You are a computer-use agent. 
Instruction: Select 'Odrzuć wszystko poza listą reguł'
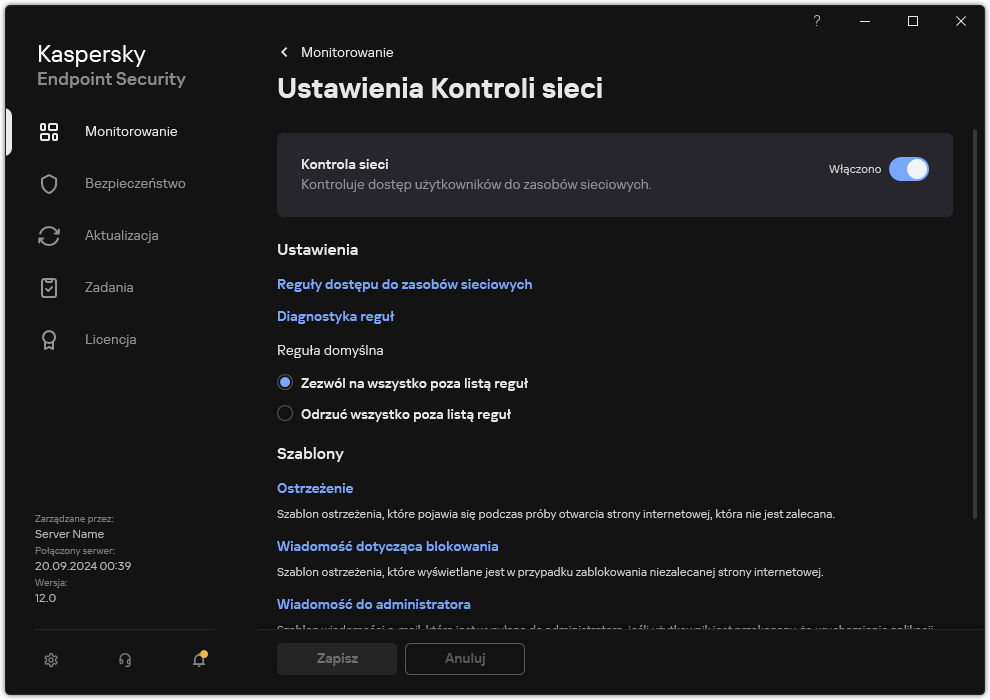[285, 413]
